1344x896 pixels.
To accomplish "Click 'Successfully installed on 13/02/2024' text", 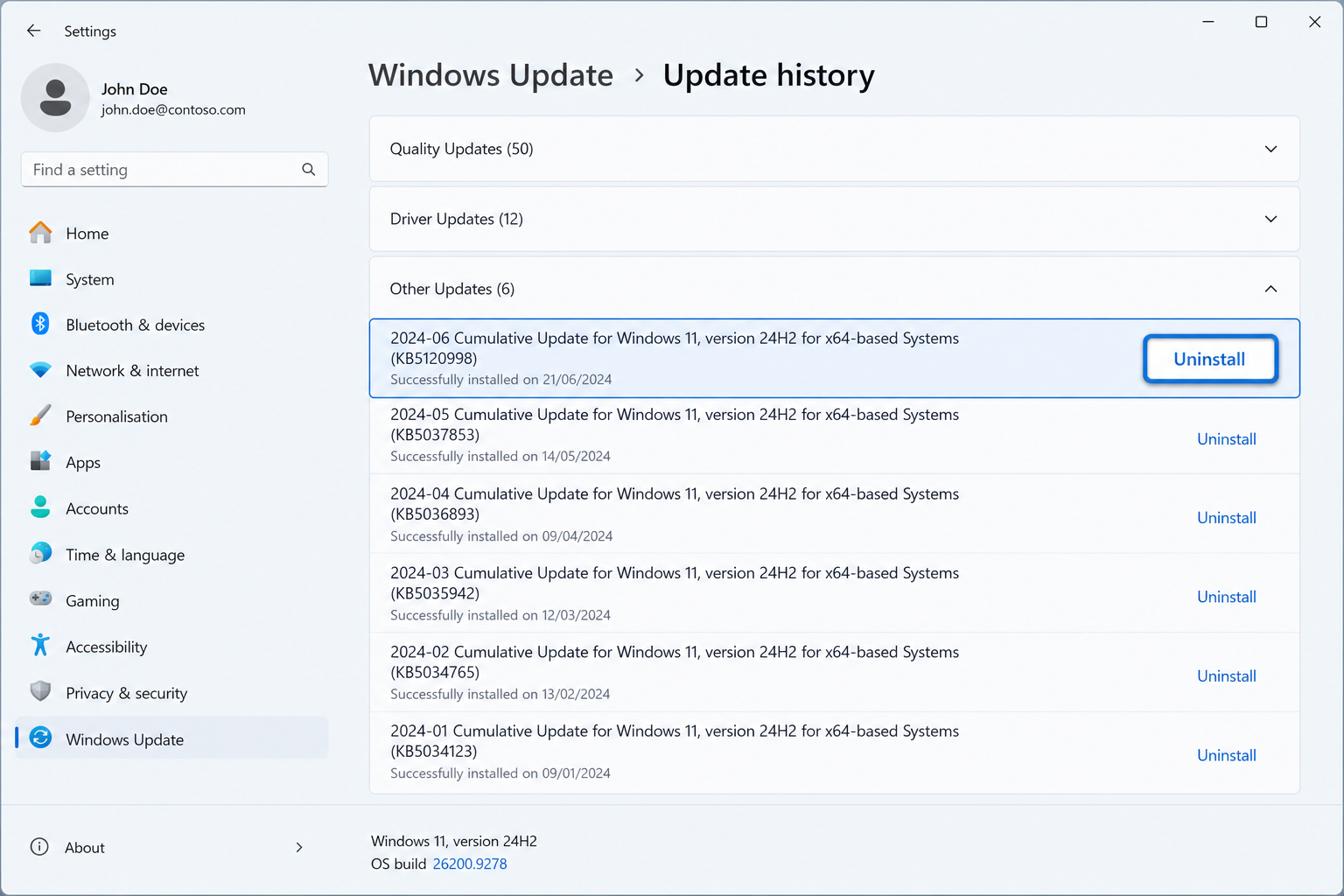I will pyautogui.click(x=500, y=694).
